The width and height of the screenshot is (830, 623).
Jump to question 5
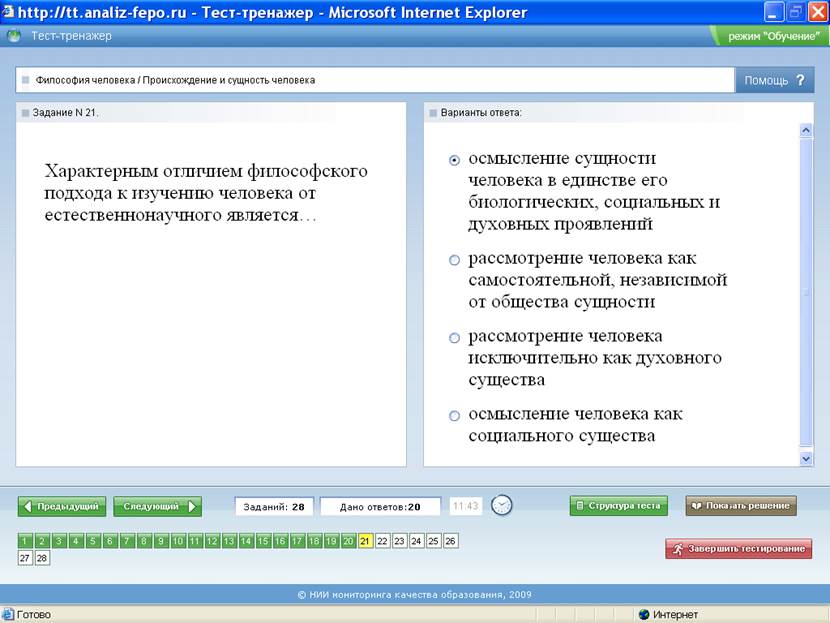pyautogui.click(x=93, y=541)
